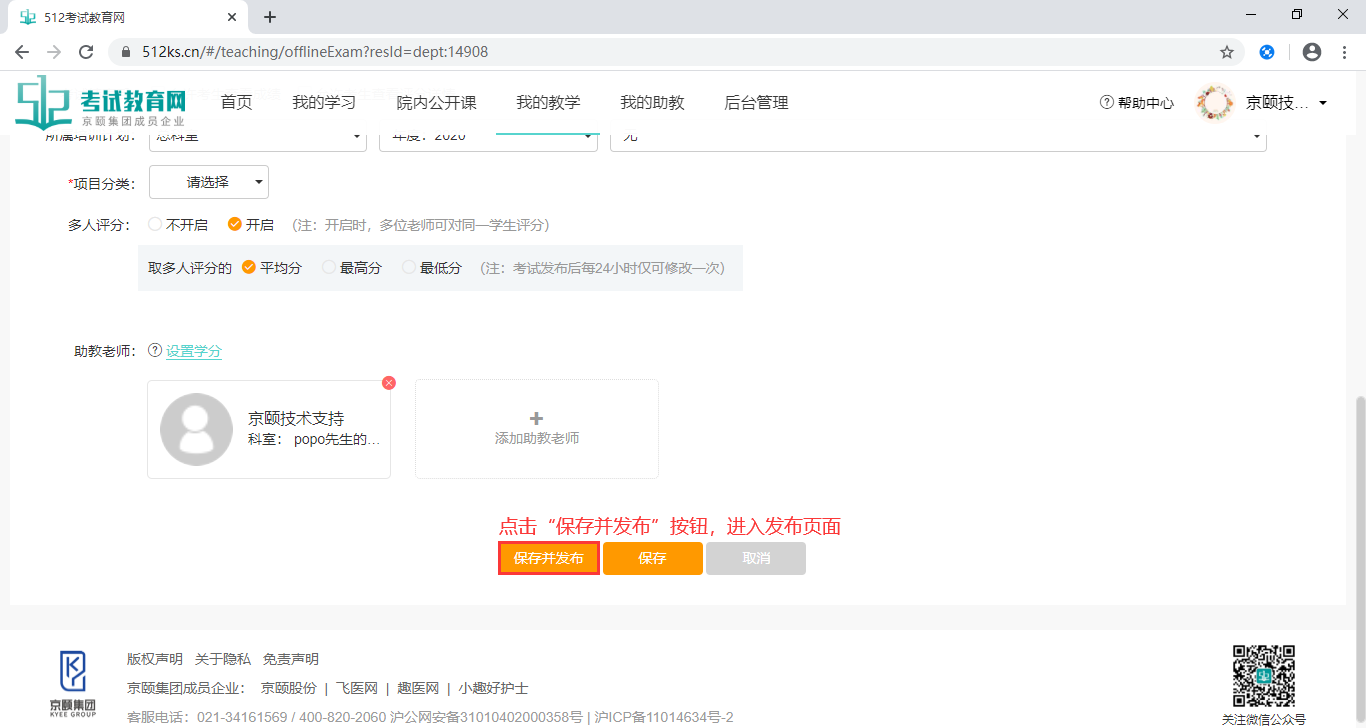Open 我的助教 in the navigation
The width and height of the screenshot is (1366, 728).
click(652, 102)
